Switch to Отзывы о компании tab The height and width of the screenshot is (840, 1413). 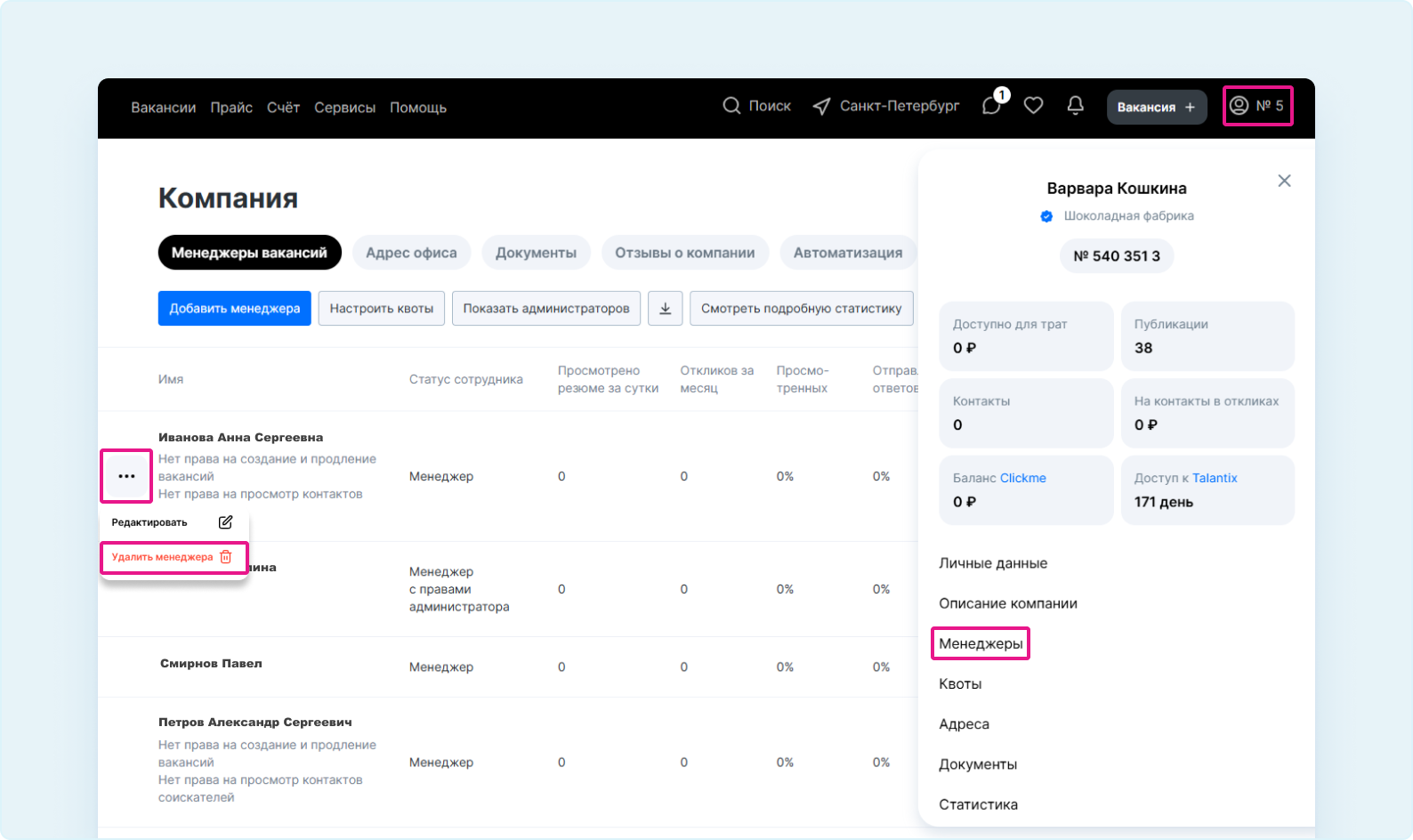[x=684, y=253]
